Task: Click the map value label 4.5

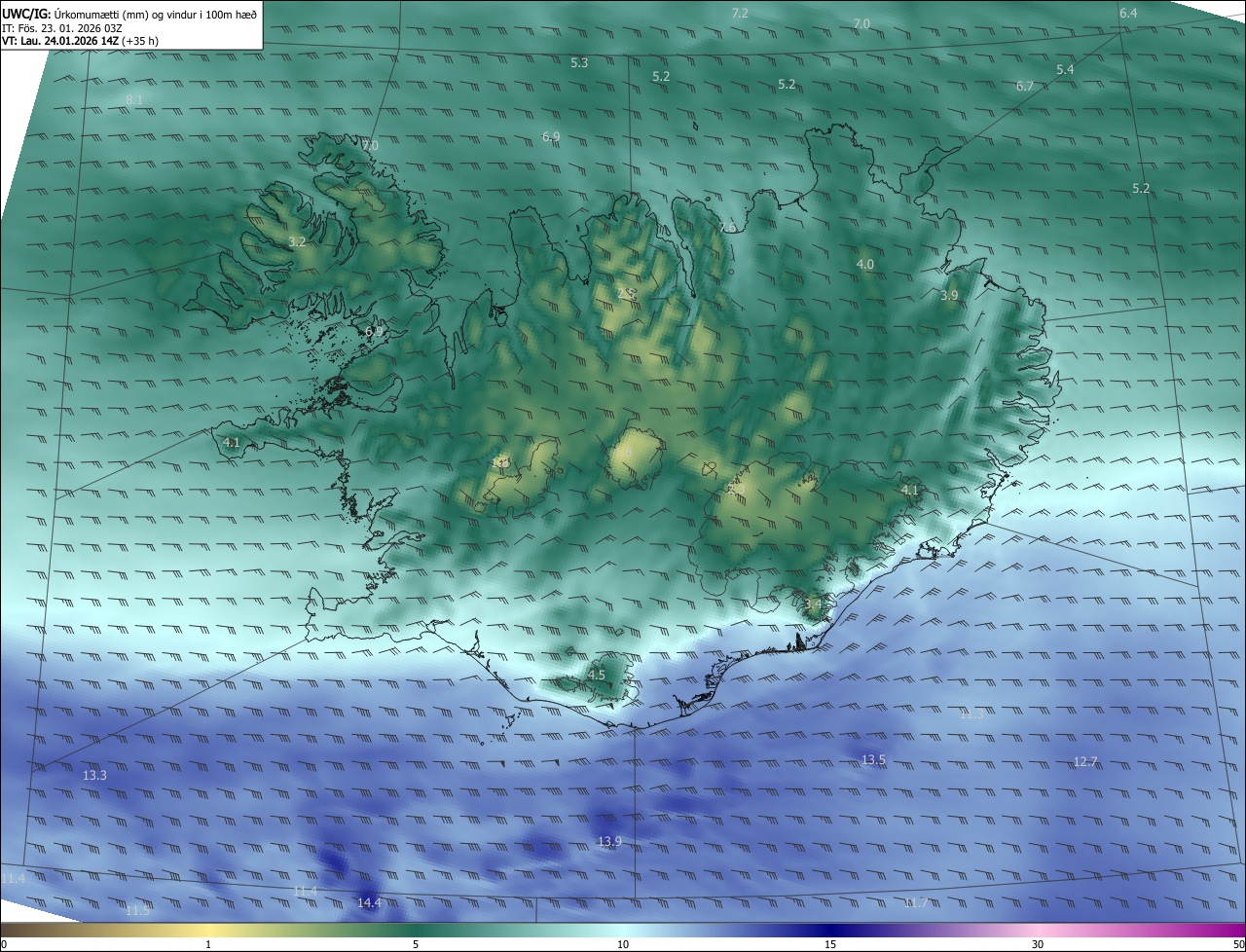Action: 596,675
